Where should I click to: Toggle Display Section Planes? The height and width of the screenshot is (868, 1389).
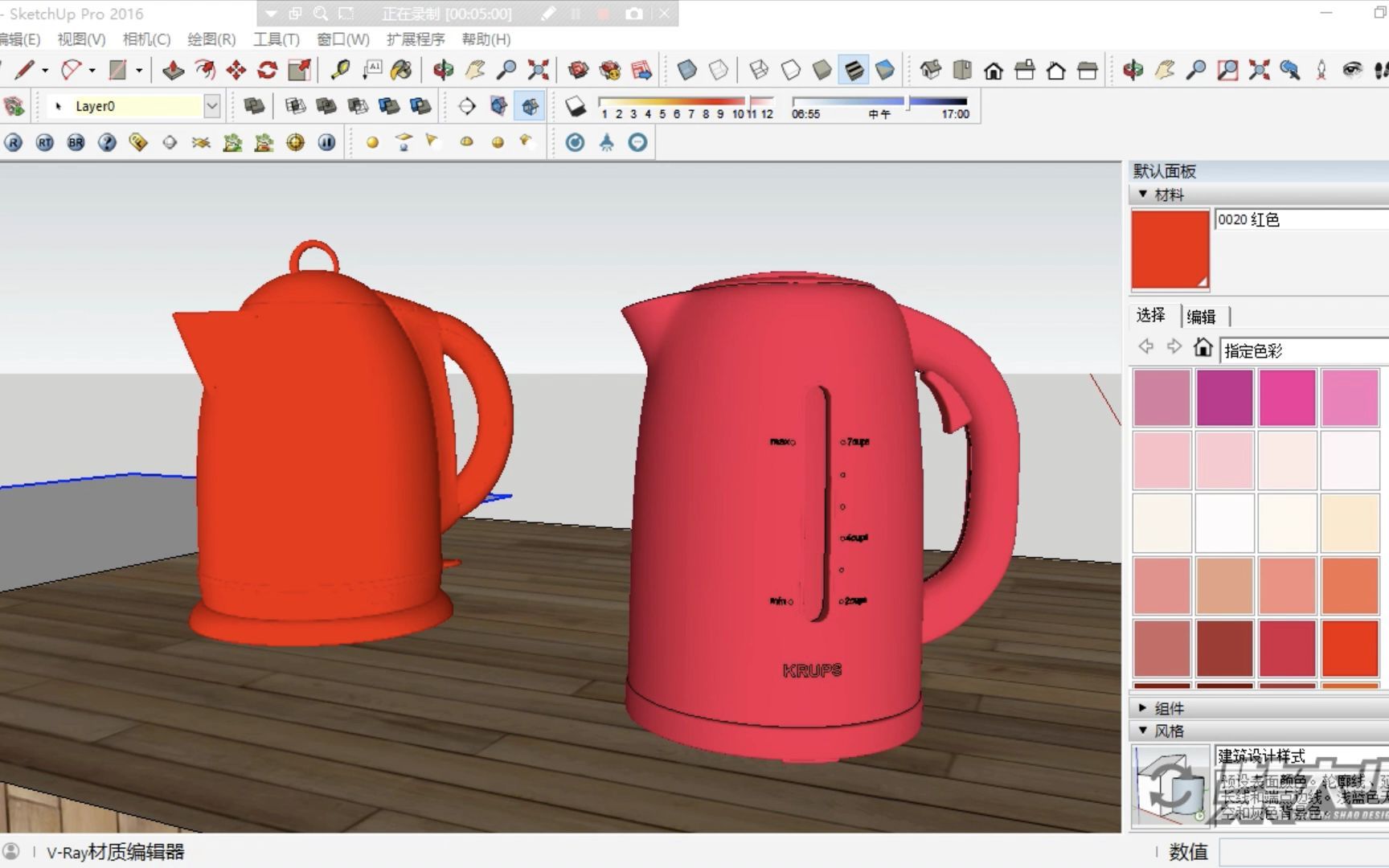499,106
